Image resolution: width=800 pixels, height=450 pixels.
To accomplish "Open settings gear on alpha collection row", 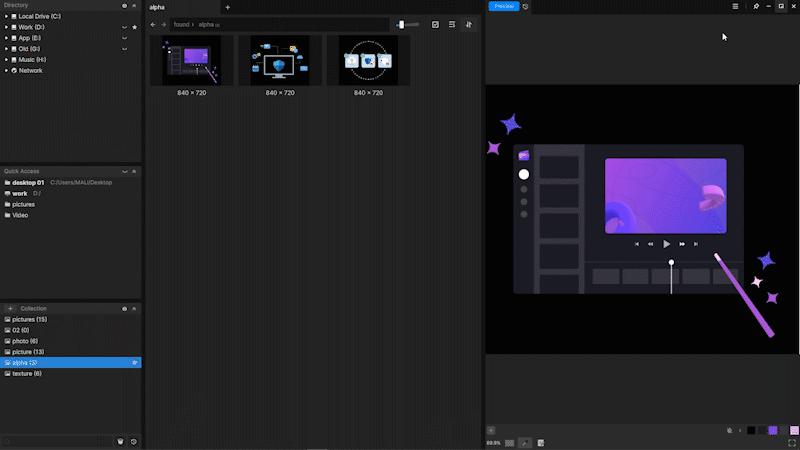I will pos(135,363).
